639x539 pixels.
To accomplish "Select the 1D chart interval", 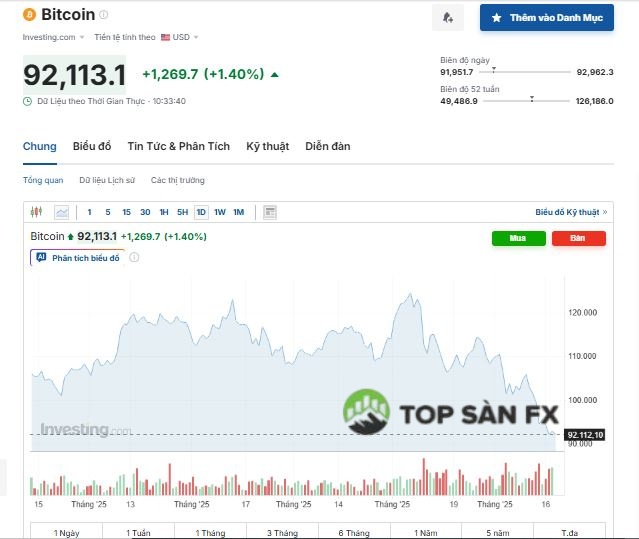I will click(201, 212).
